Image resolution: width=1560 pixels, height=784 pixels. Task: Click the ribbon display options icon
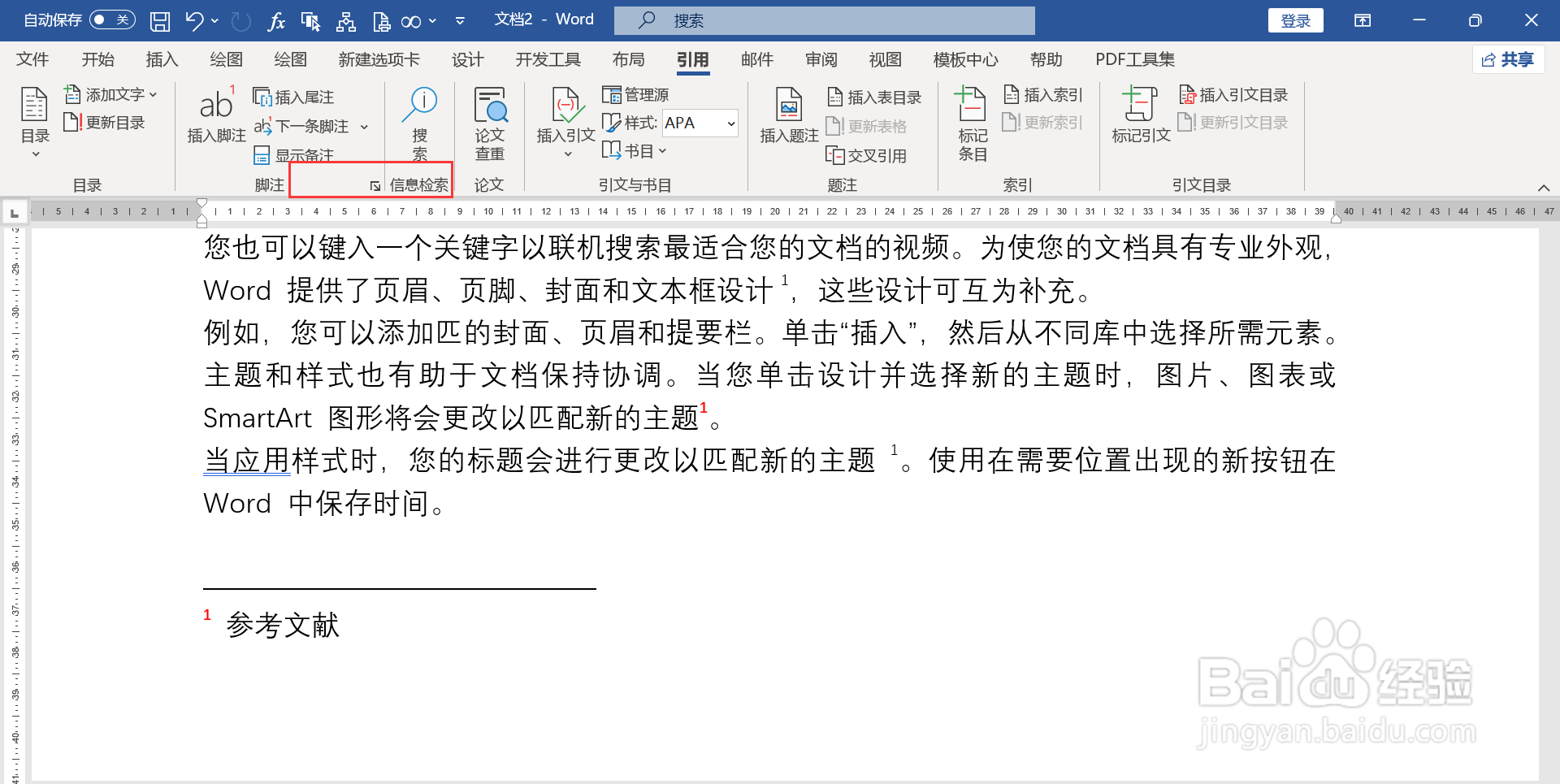click(1363, 20)
